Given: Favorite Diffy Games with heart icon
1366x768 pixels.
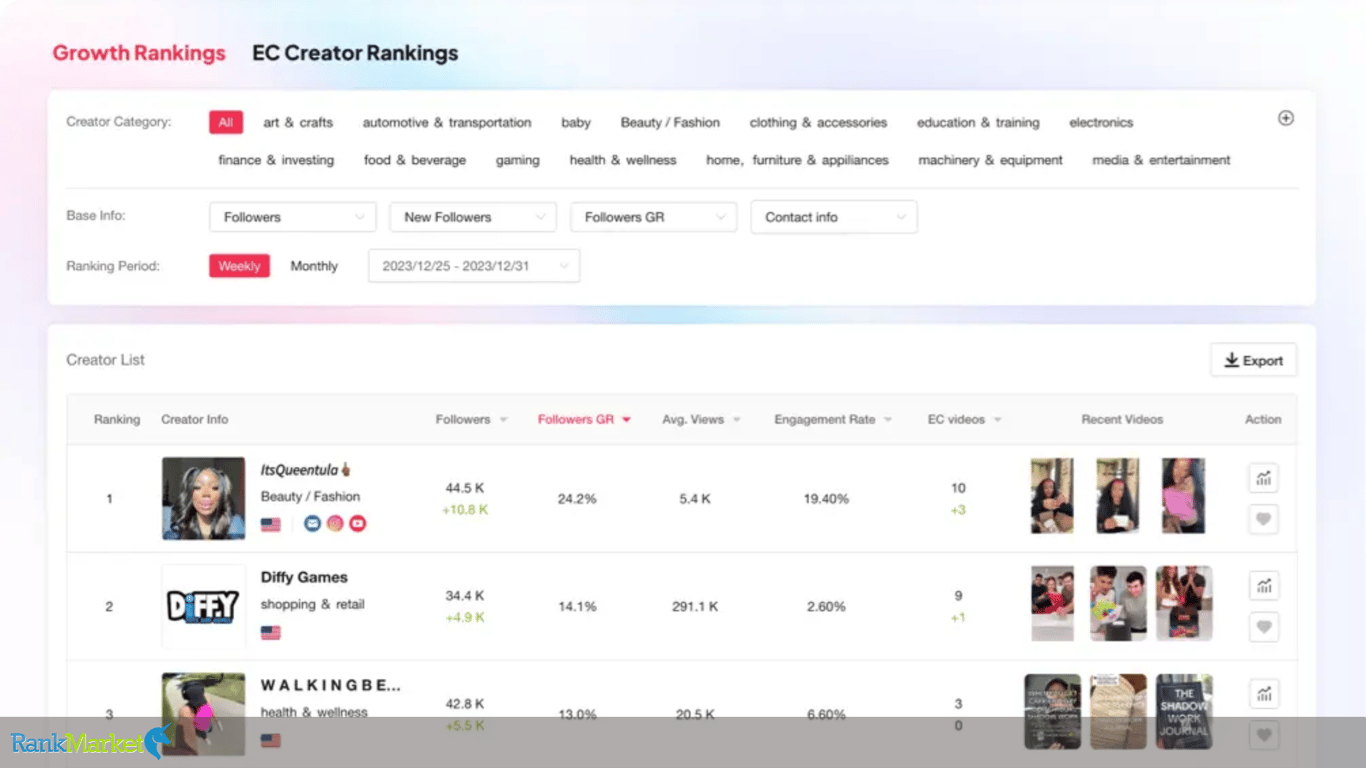Looking at the screenshot, I should [x=1264, y=627].
